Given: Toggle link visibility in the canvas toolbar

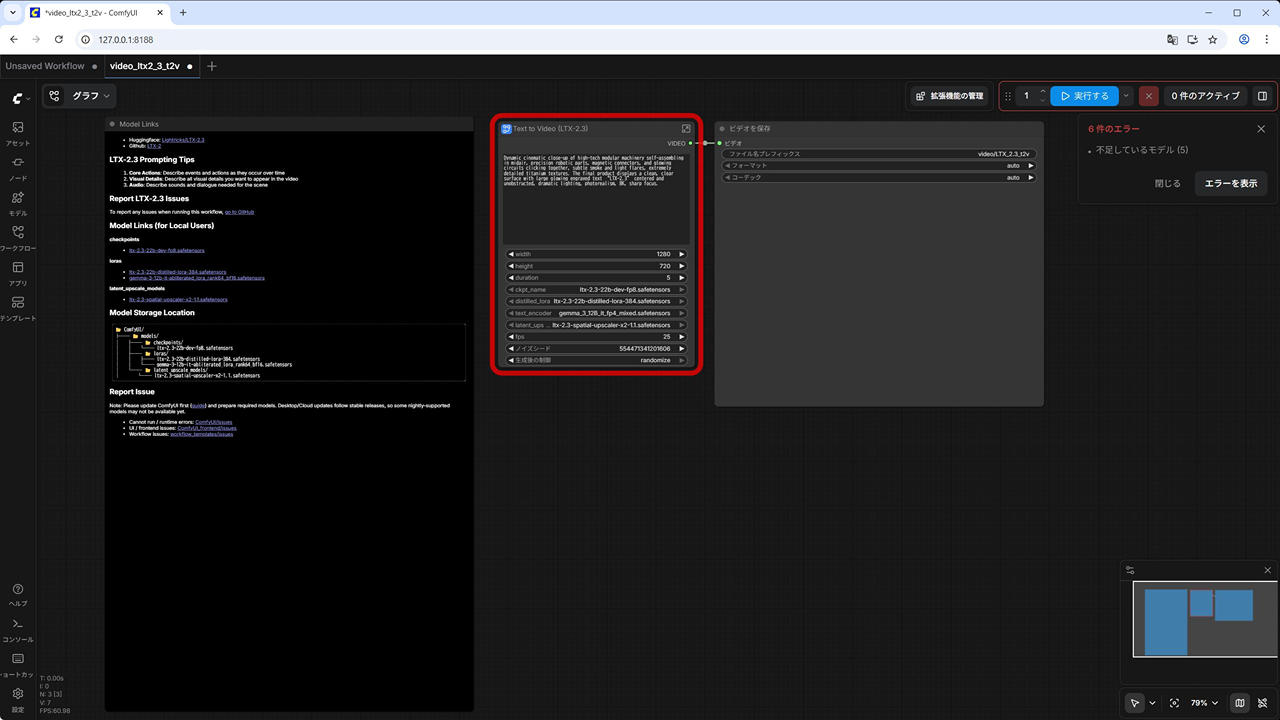Looking at the screenshot, I should point(1264,703).
